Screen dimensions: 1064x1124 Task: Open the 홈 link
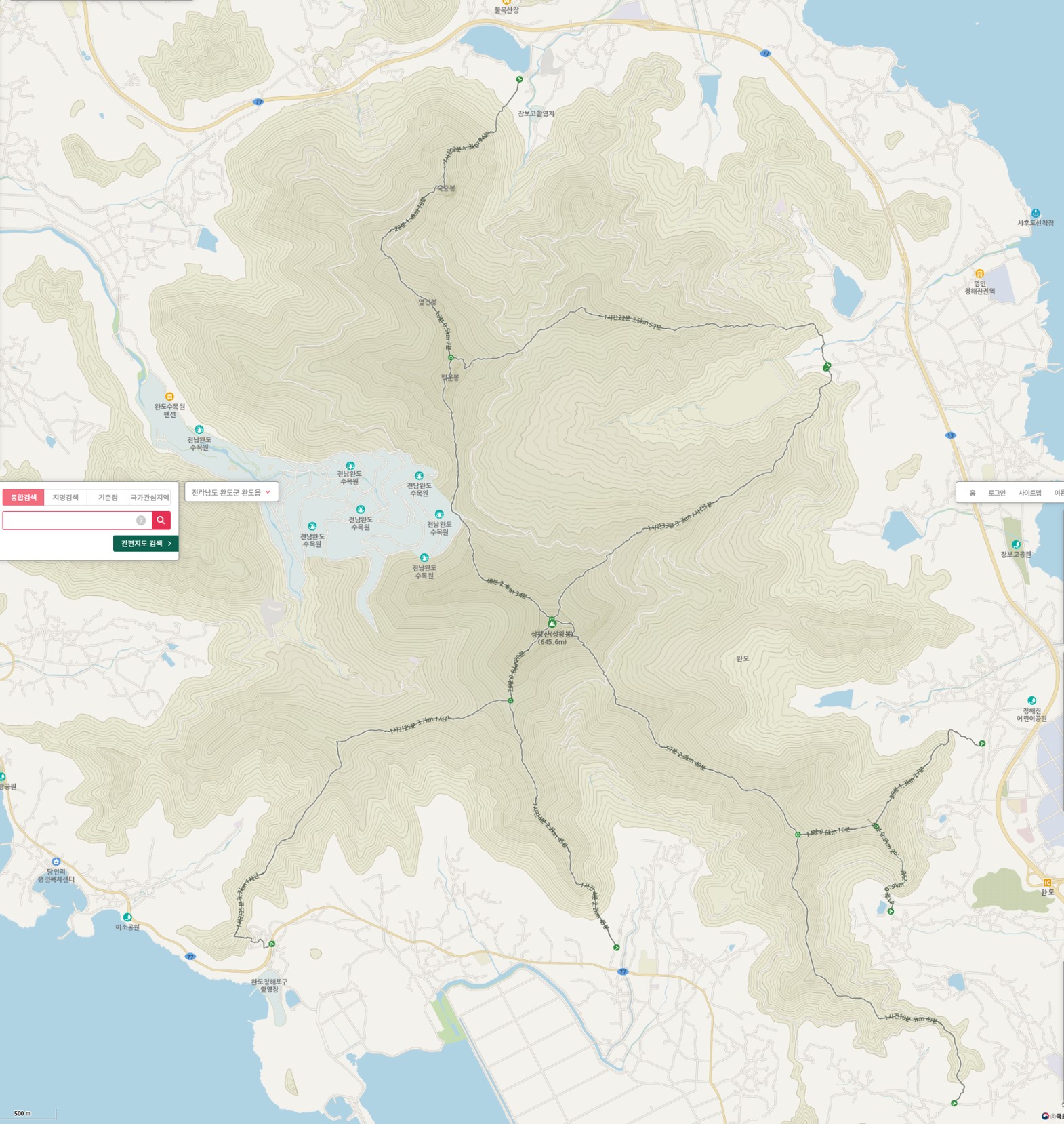pyautogui.click(x=973, y=493)
